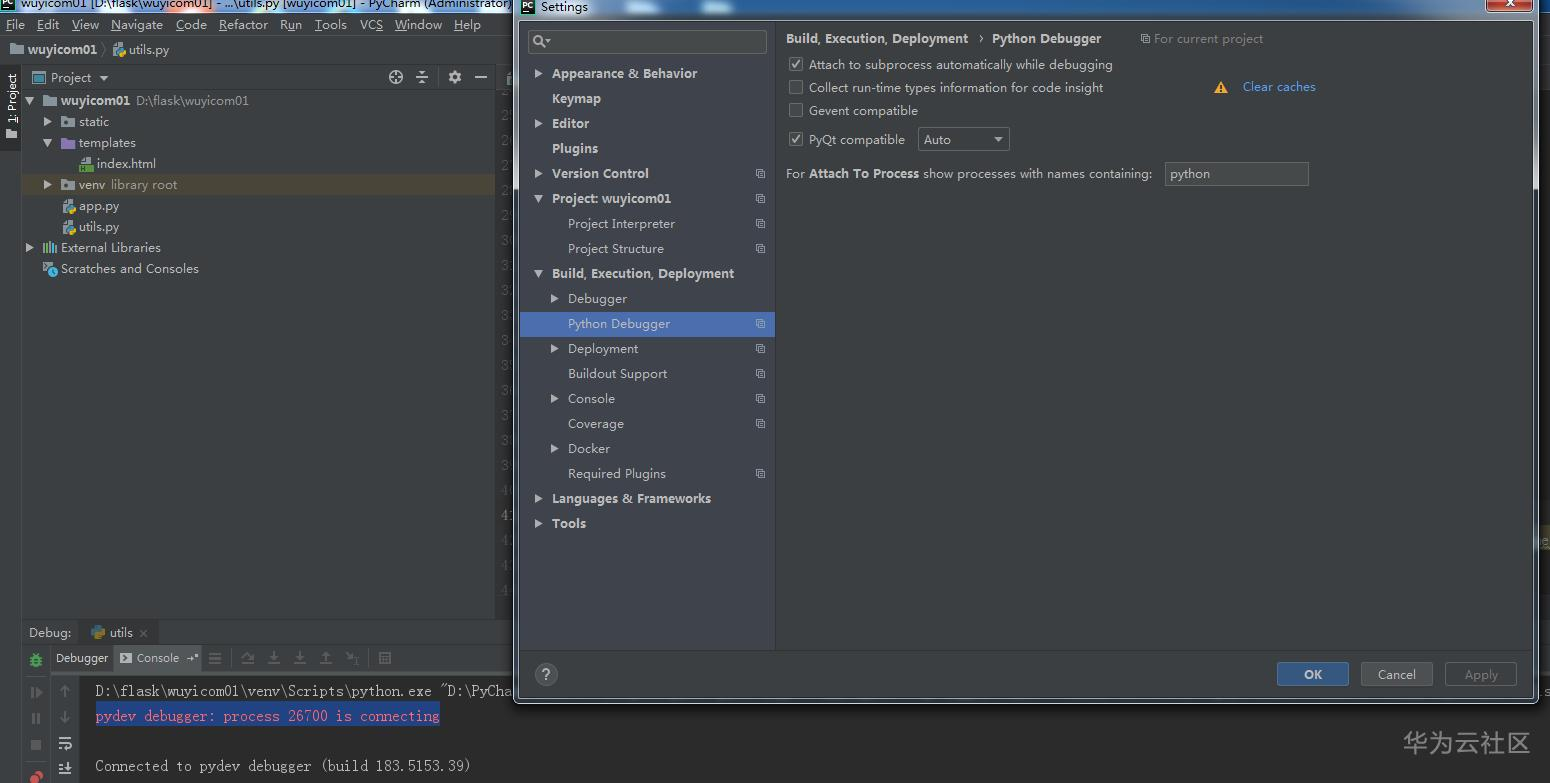Open Project panel gear options
Image resolution: width=1550 pixels, height=783 pixels.
(x=455, y=77)
